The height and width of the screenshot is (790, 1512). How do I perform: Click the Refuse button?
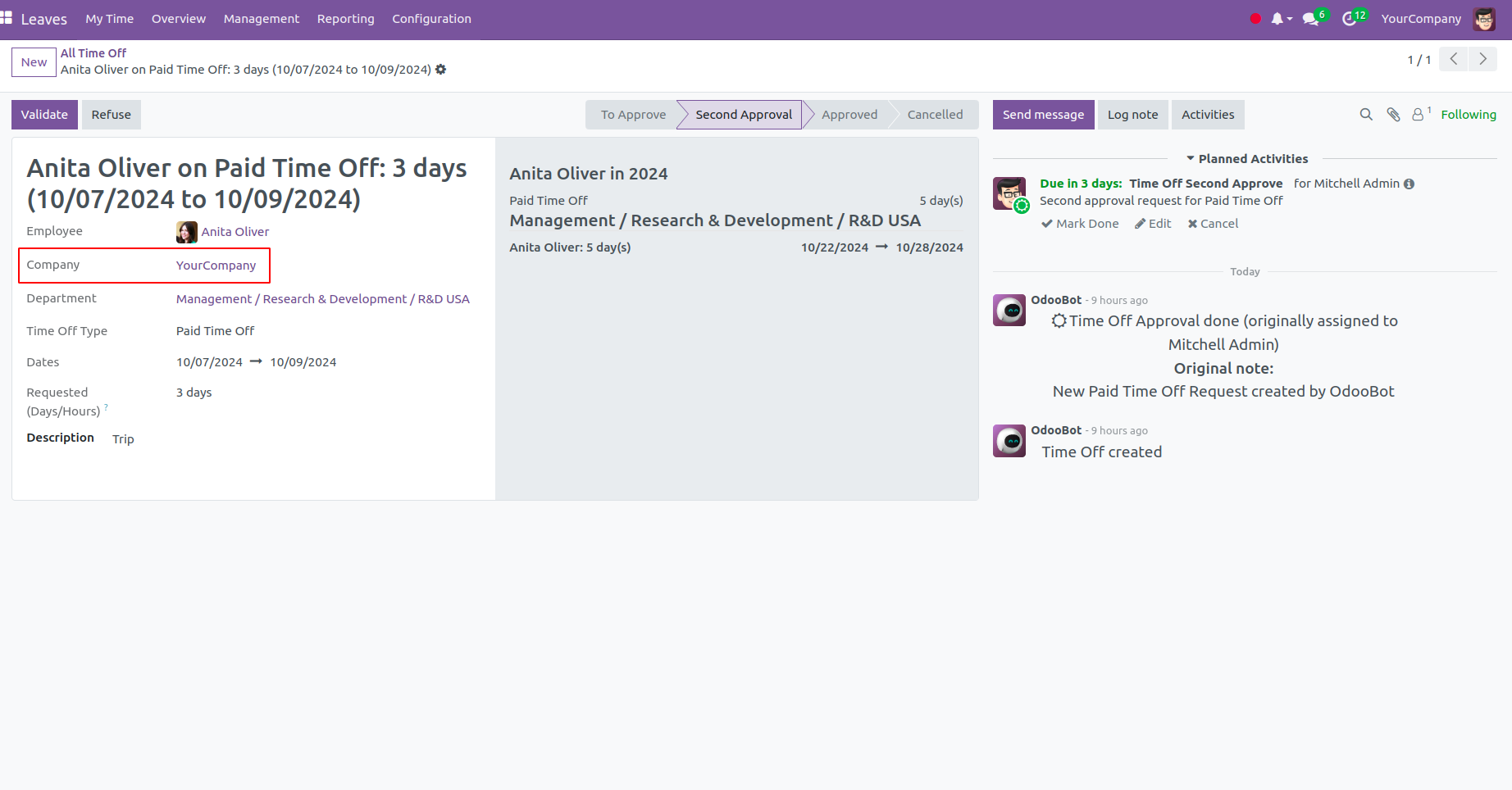(x=111, y=115)
